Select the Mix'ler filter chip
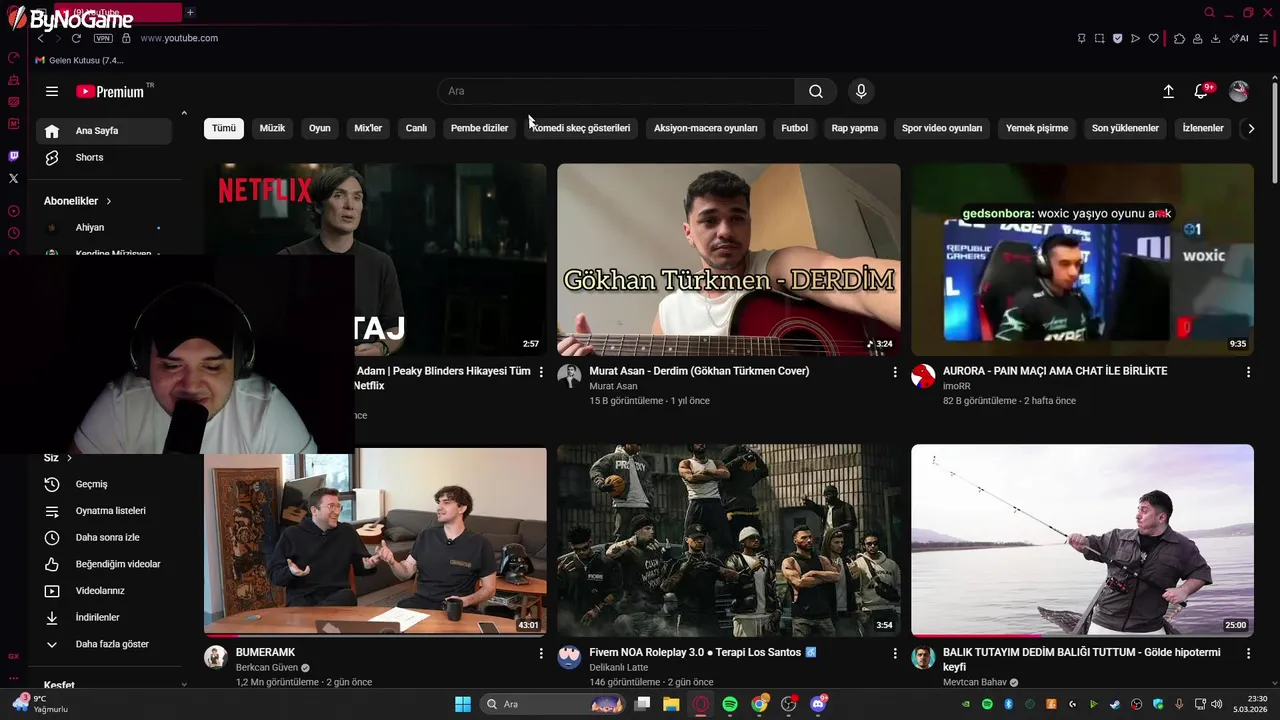The width and height of the screenshot is (1280, 720). pos(368,128)
